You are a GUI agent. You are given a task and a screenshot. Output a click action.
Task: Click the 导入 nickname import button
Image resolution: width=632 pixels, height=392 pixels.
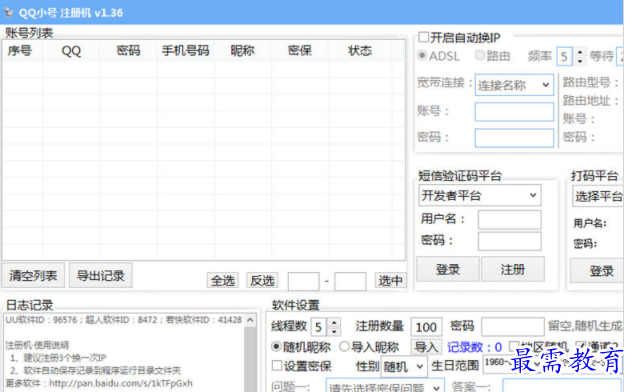click(x=426, y=347)
